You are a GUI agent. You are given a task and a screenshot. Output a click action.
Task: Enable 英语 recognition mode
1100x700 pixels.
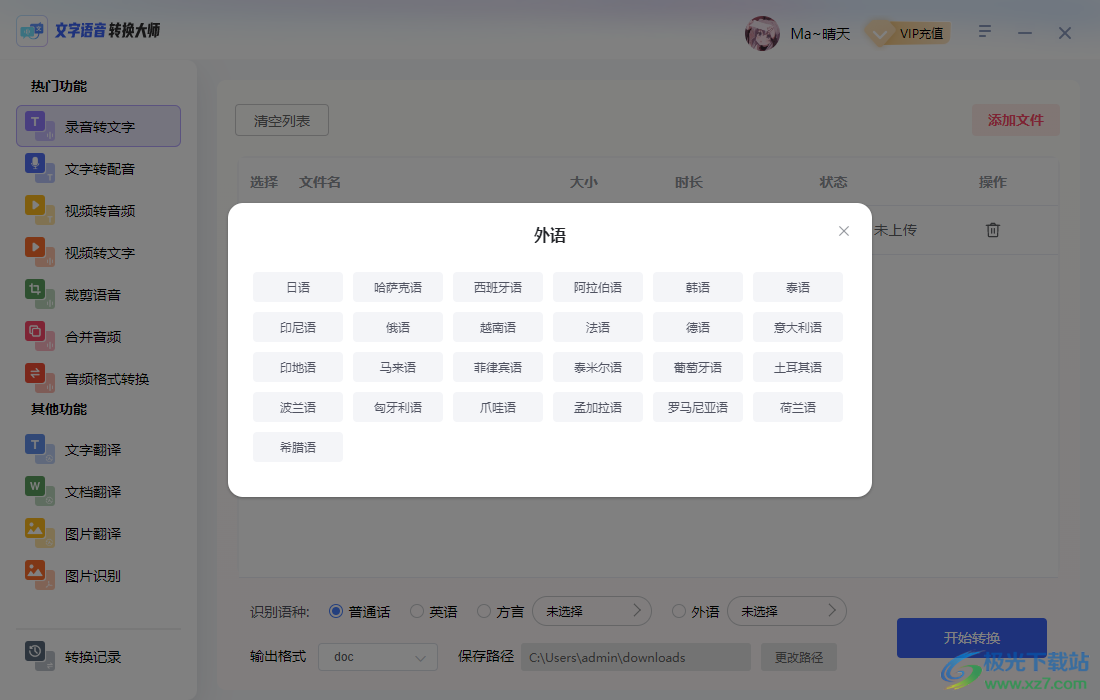coord(419,611)
